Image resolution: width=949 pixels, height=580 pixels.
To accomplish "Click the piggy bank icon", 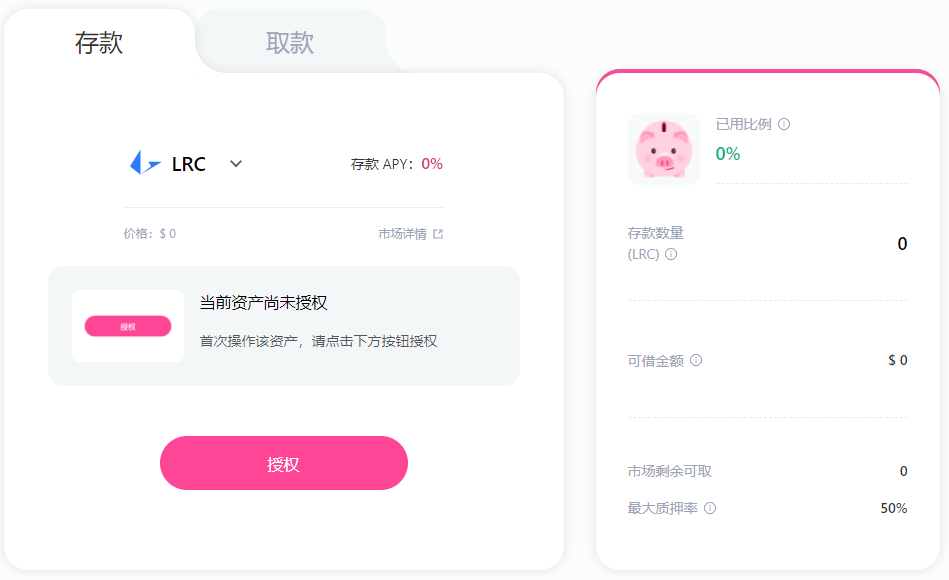I will tap(663, 149).
